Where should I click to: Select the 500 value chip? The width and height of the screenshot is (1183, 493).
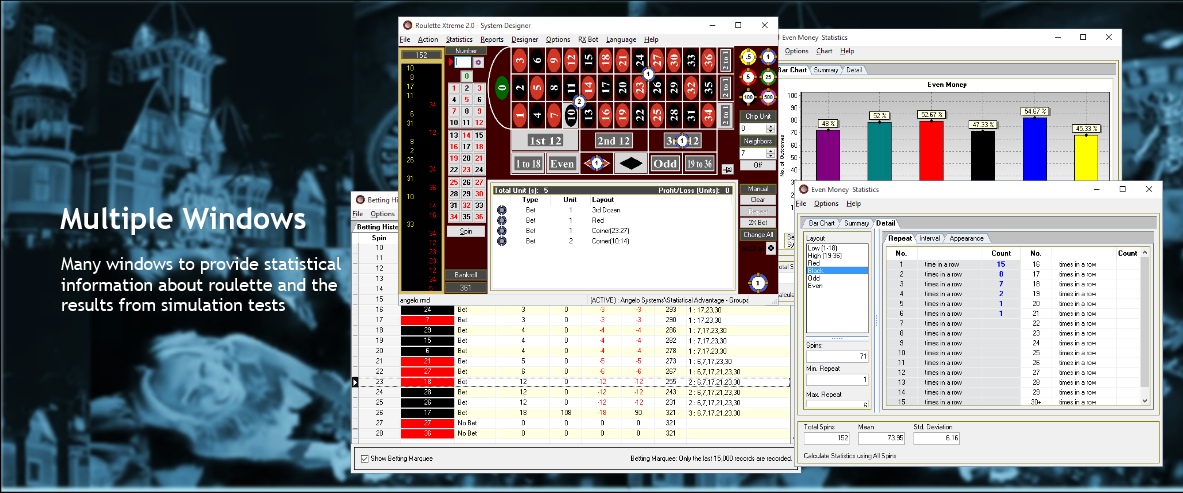point(768,97)
